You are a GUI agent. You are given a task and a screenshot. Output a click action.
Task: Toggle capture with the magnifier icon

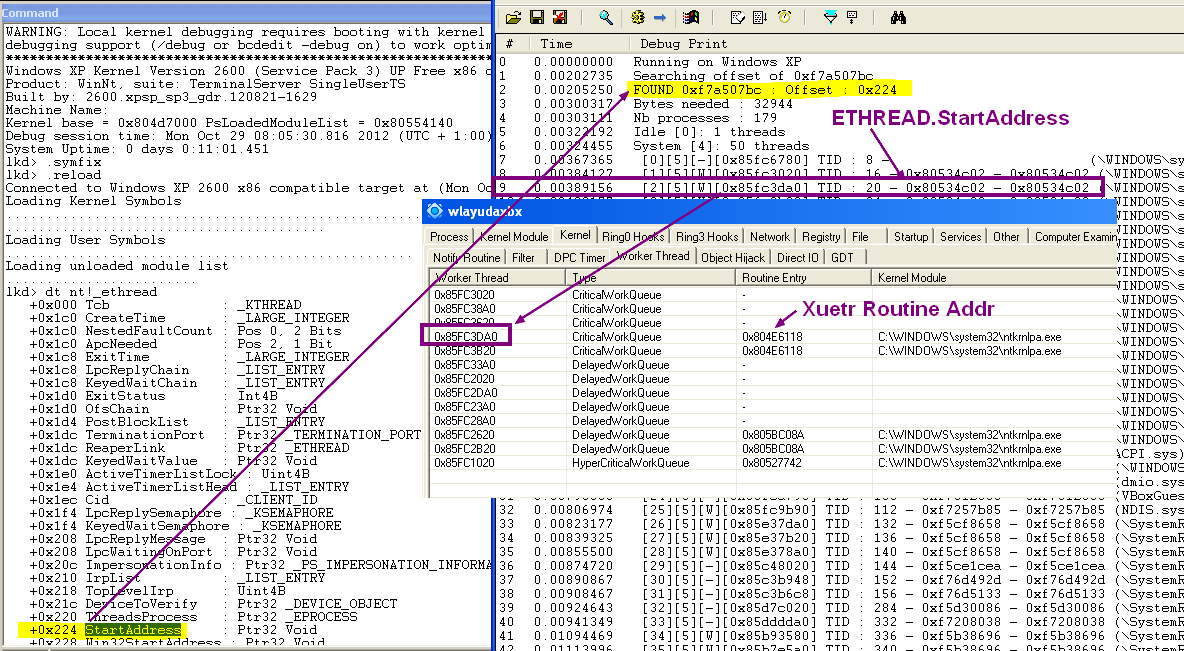[x=606, y=17]
